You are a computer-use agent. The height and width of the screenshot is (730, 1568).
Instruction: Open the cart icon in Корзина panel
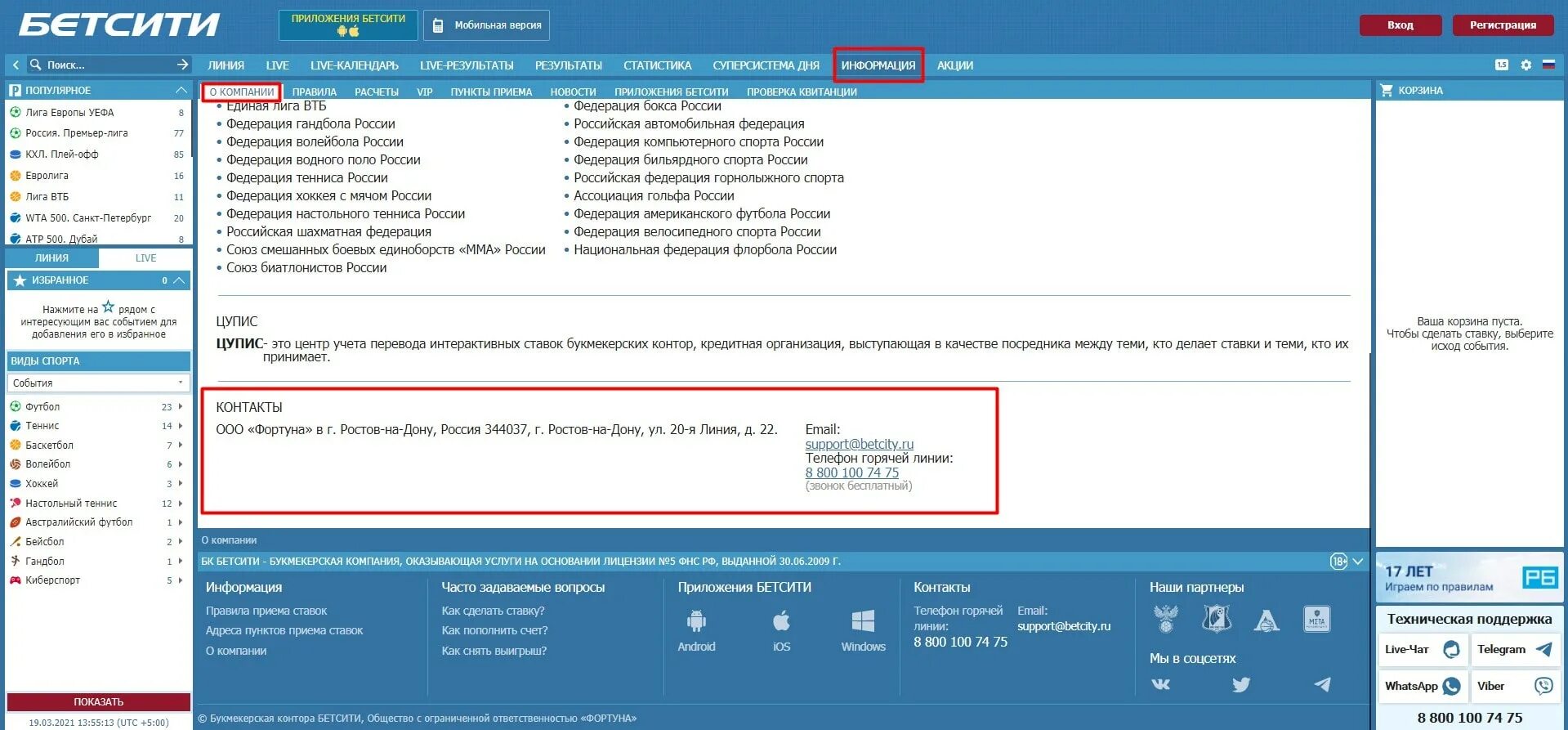pos(1387,90)
